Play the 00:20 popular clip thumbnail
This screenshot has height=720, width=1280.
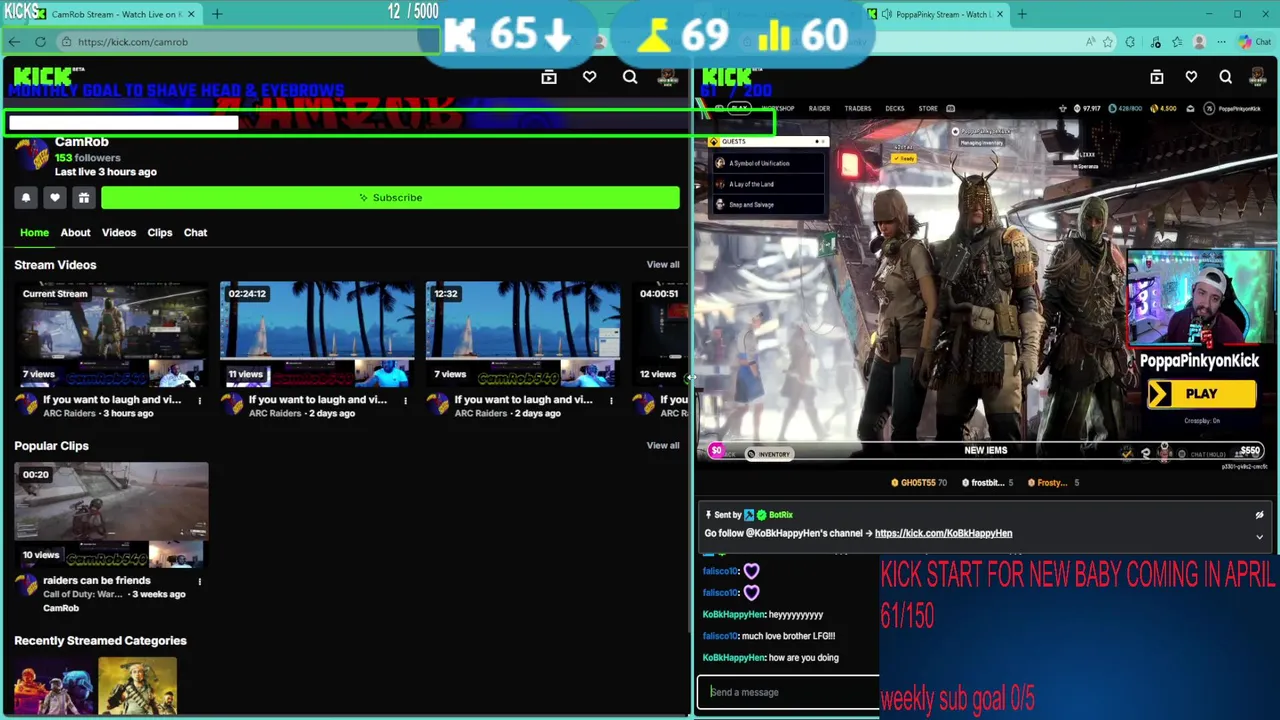coord(111,516)
